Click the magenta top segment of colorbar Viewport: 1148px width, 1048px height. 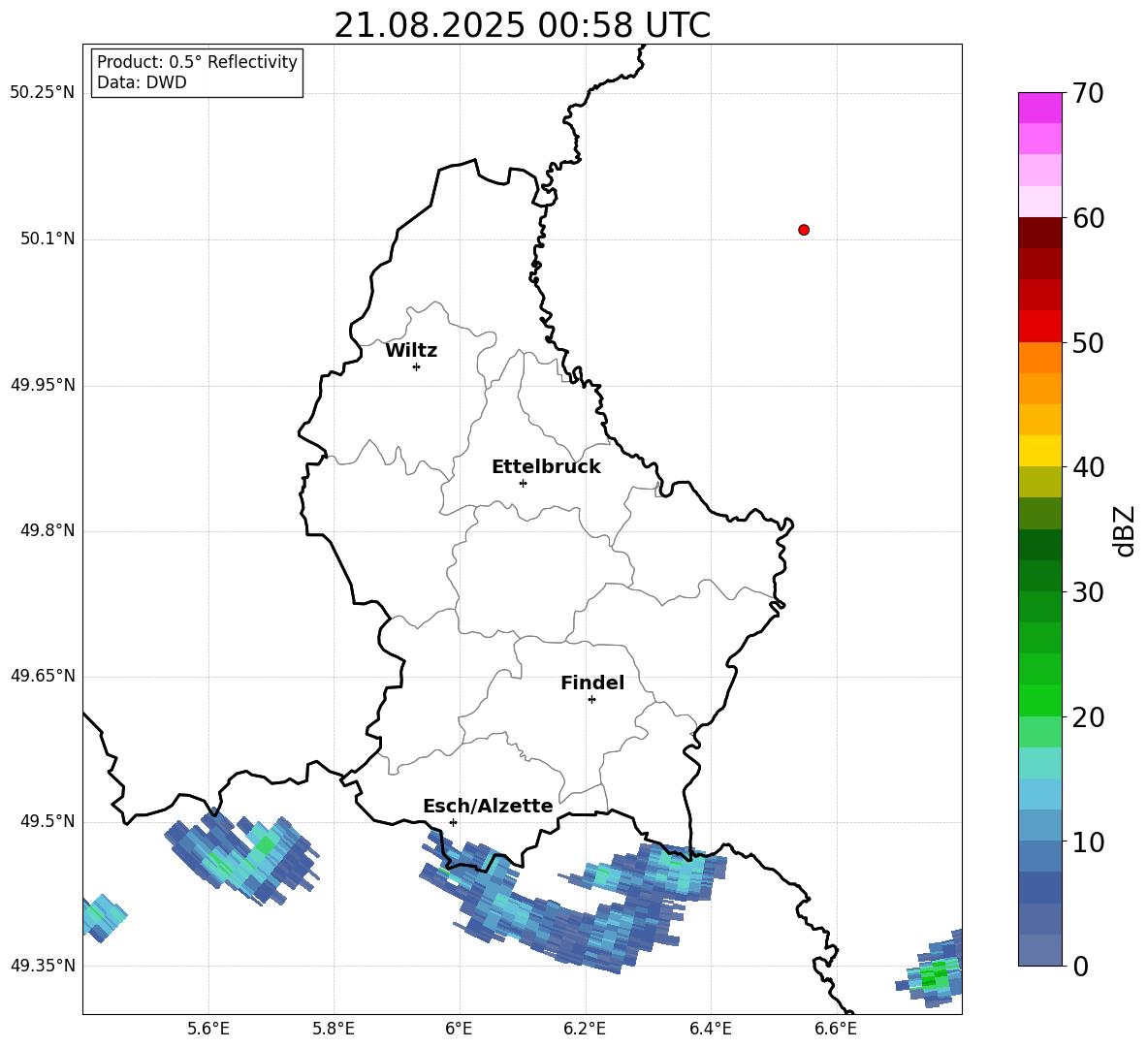pos(1039,108)
